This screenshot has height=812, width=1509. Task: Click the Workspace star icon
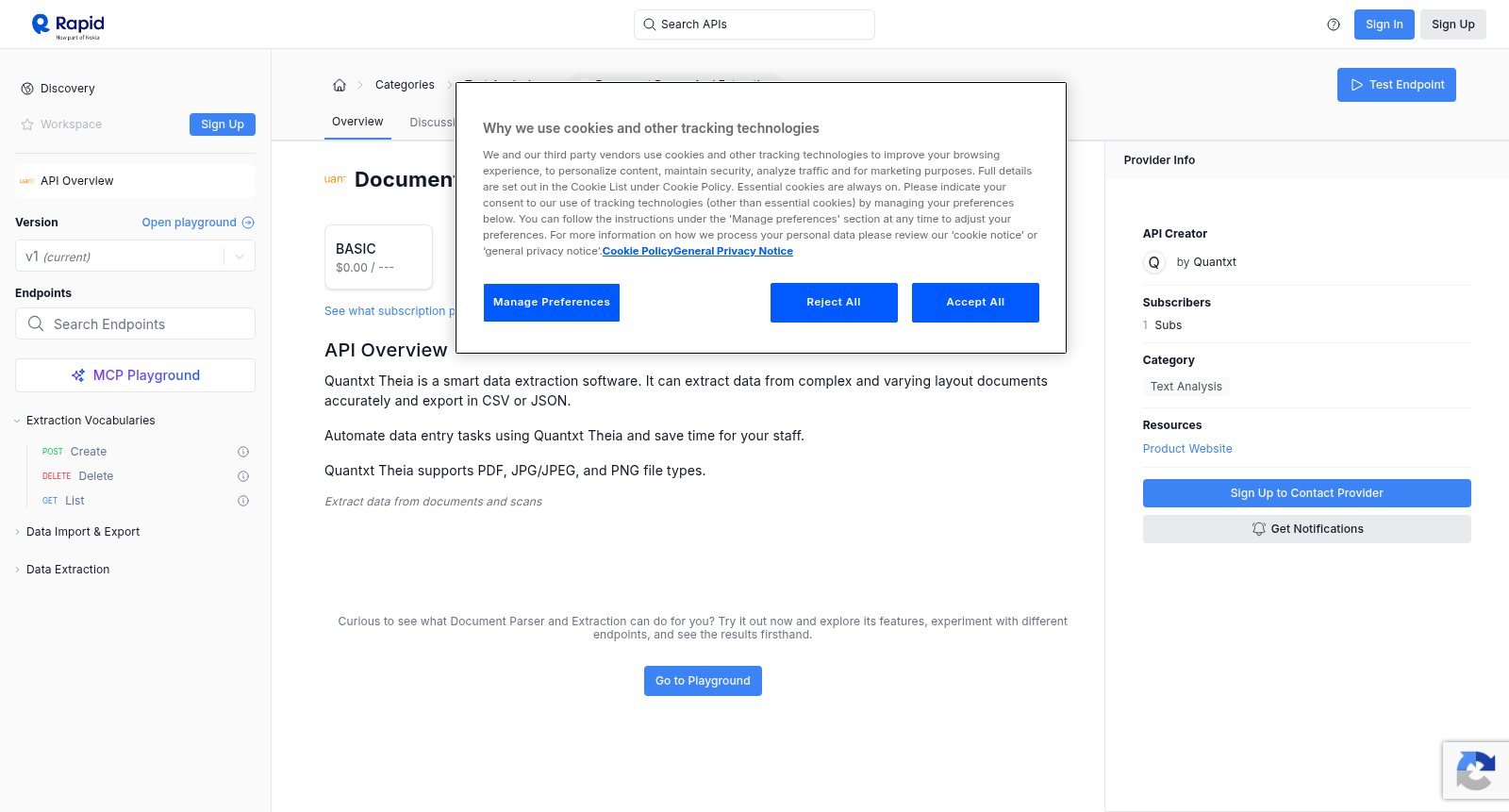pyautogui.click(x=27, y=124)
